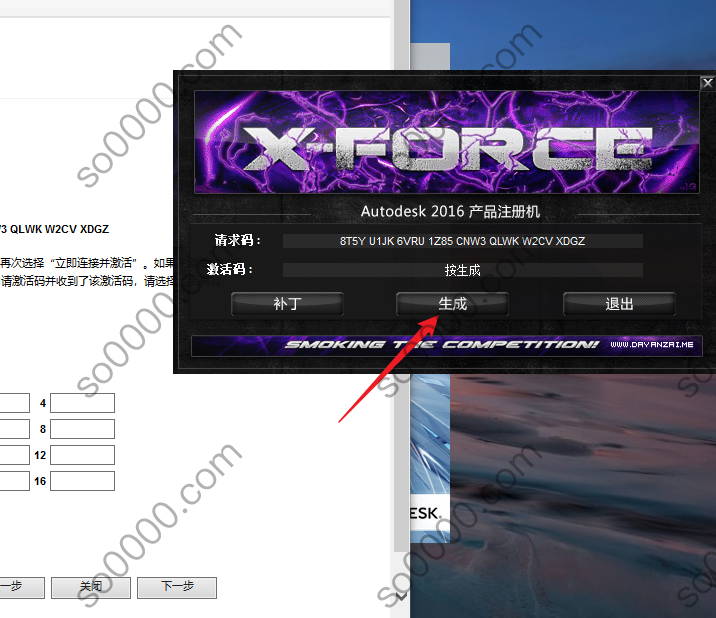Click the 退出 button in X-Force window
This screenshot has width=716, height=618.
[x=619, y=304]
